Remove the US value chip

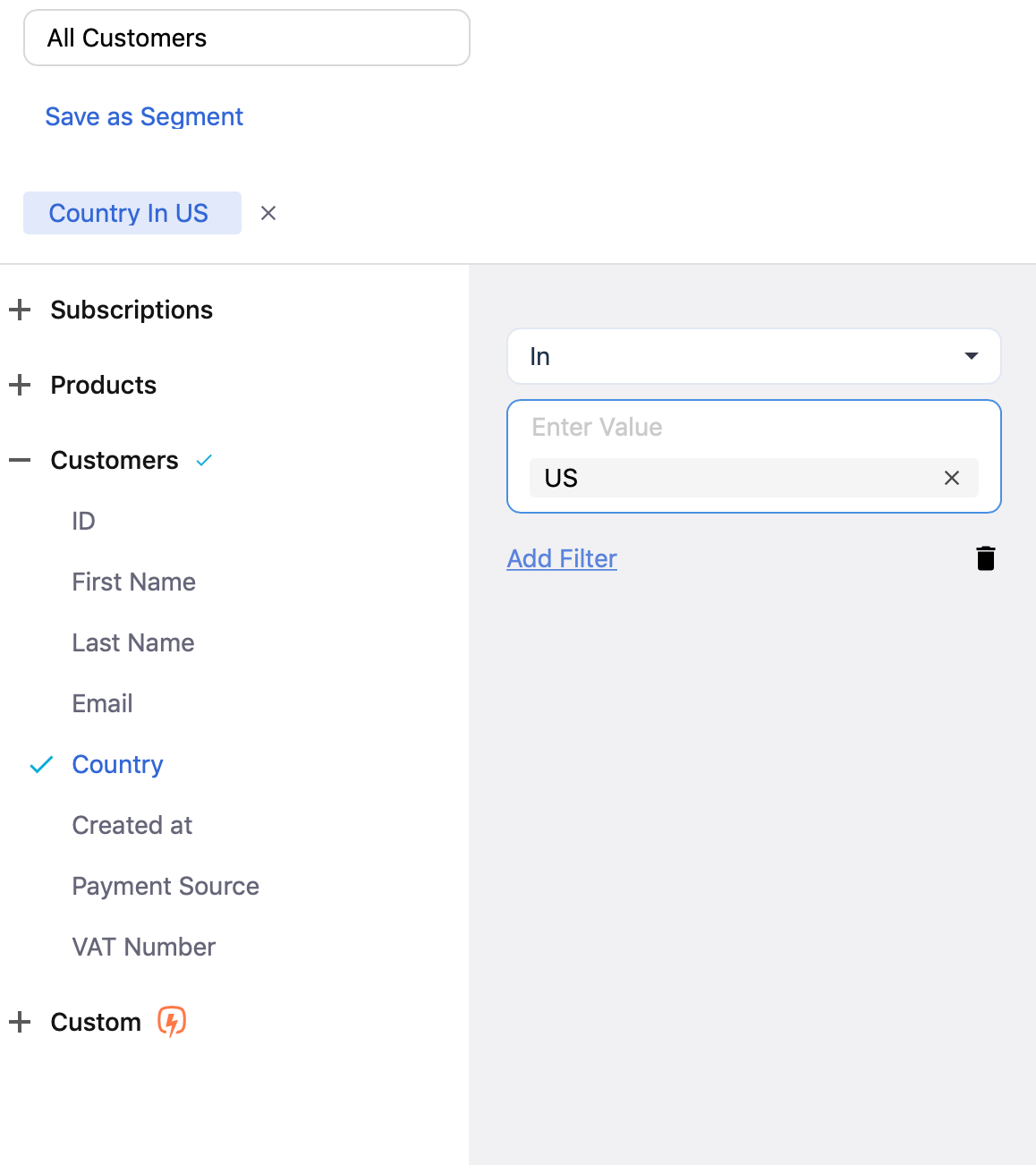pyautogui.click(x=951, y=478)
